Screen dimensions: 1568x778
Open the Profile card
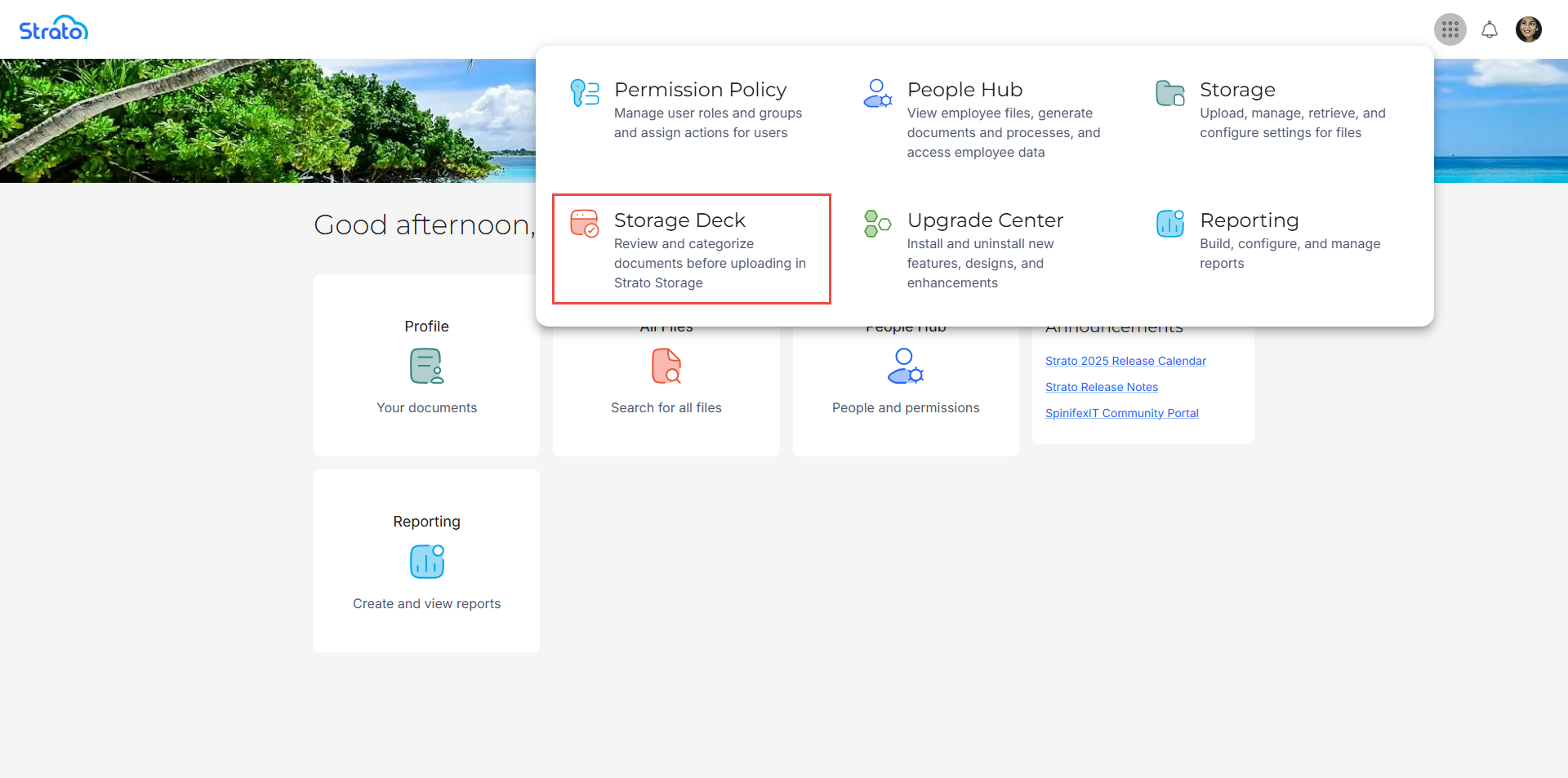pyautogui.click(x=426, y=367)
